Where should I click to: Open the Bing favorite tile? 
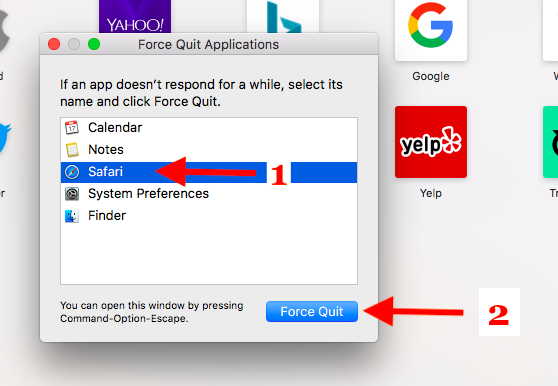pyautogui.click(x=283, y=16)
